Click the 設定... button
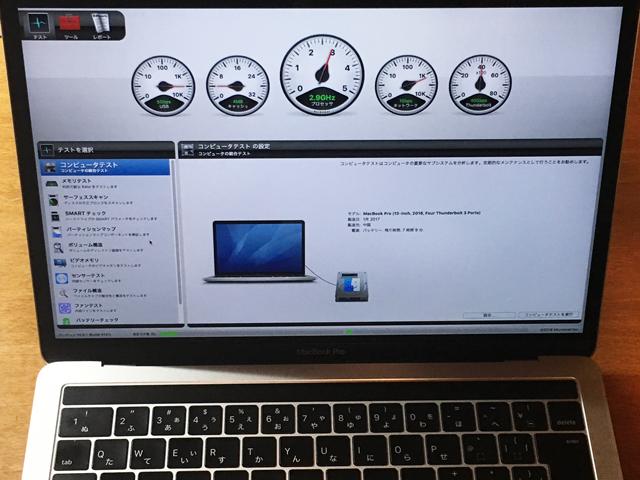 [489, 315]
